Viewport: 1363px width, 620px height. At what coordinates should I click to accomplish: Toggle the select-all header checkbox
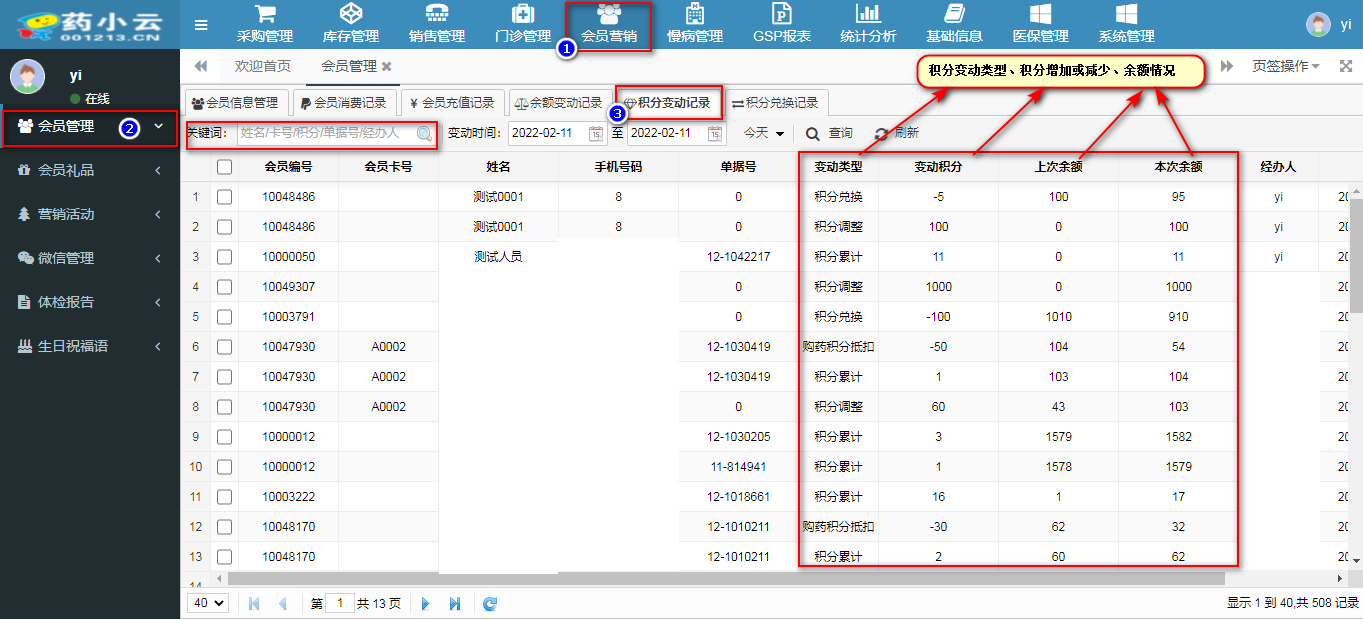pos(224,167)
